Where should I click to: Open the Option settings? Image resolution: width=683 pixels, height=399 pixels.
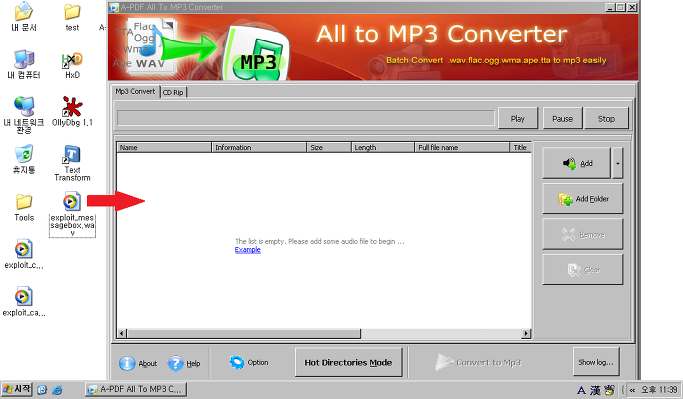(x=249, y=362)
